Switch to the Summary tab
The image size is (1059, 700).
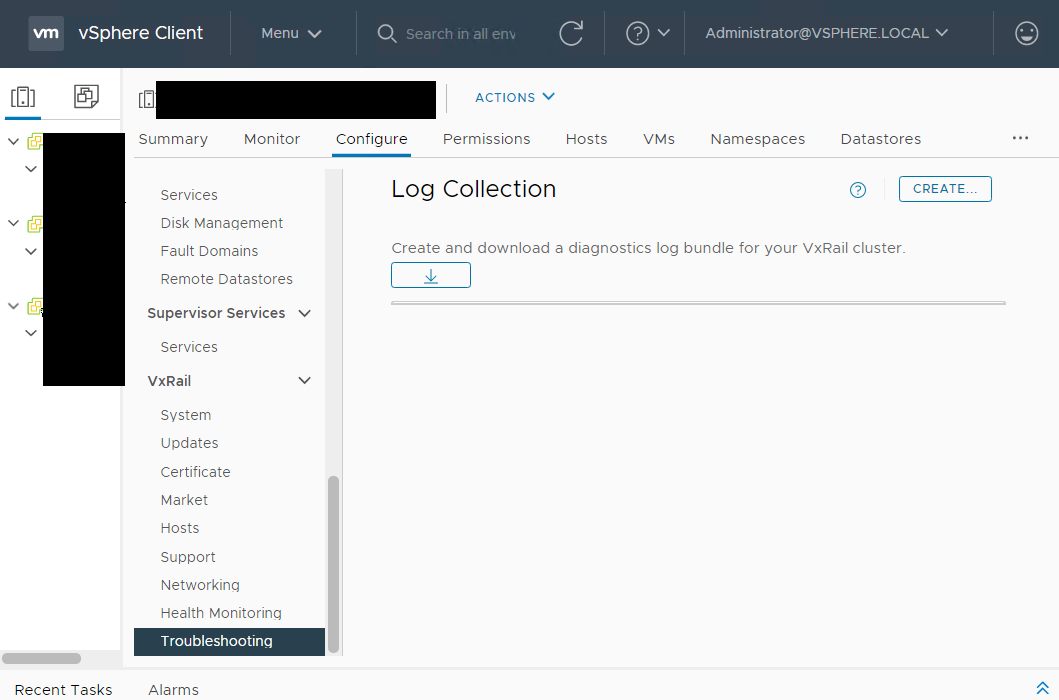coord(173,139)
